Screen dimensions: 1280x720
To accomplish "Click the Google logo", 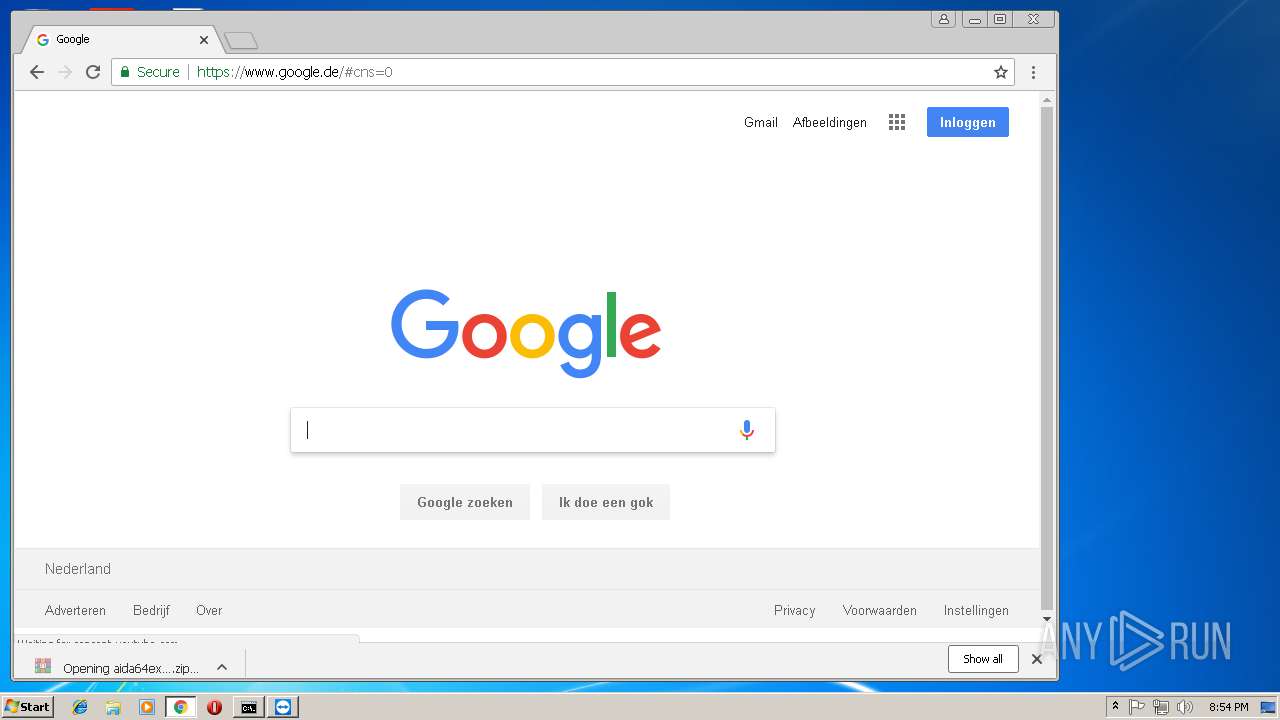I will click(526, 334).
